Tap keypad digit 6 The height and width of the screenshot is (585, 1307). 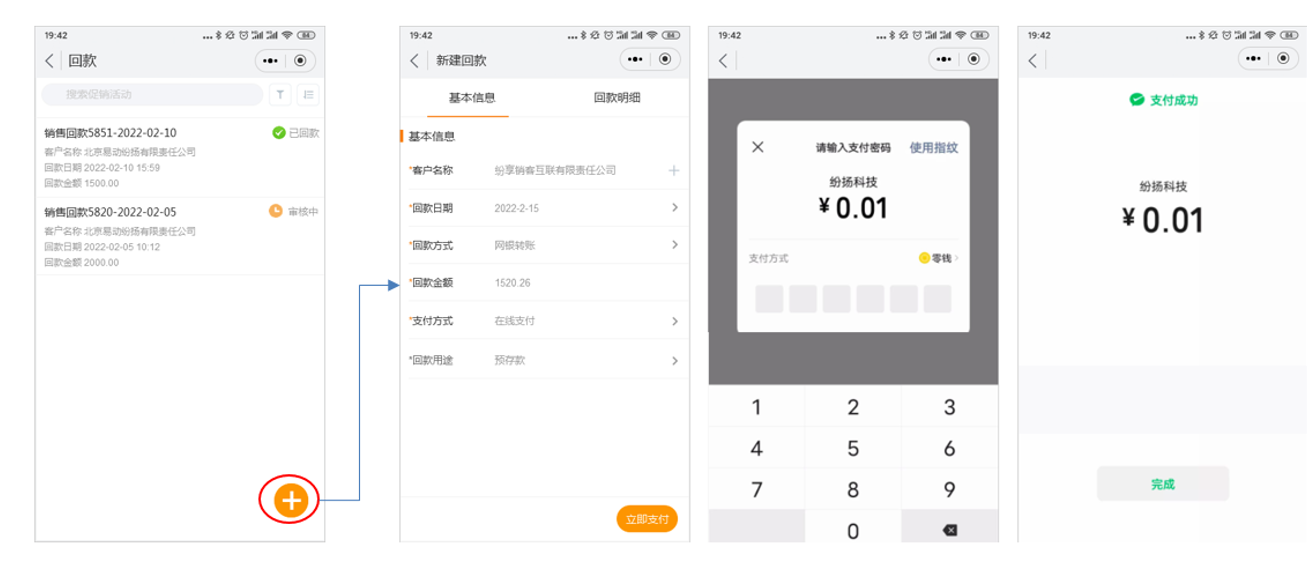[950, 449]
